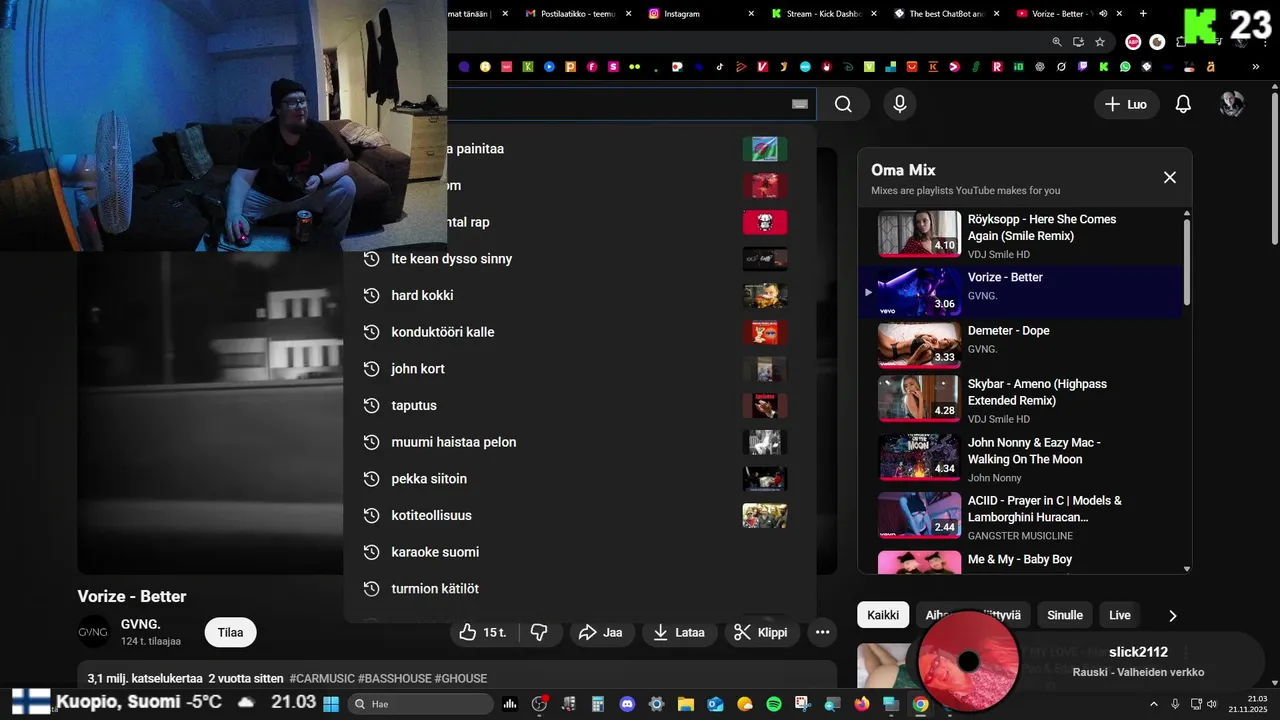Select the Kaikki filter chip

point(883,615)
